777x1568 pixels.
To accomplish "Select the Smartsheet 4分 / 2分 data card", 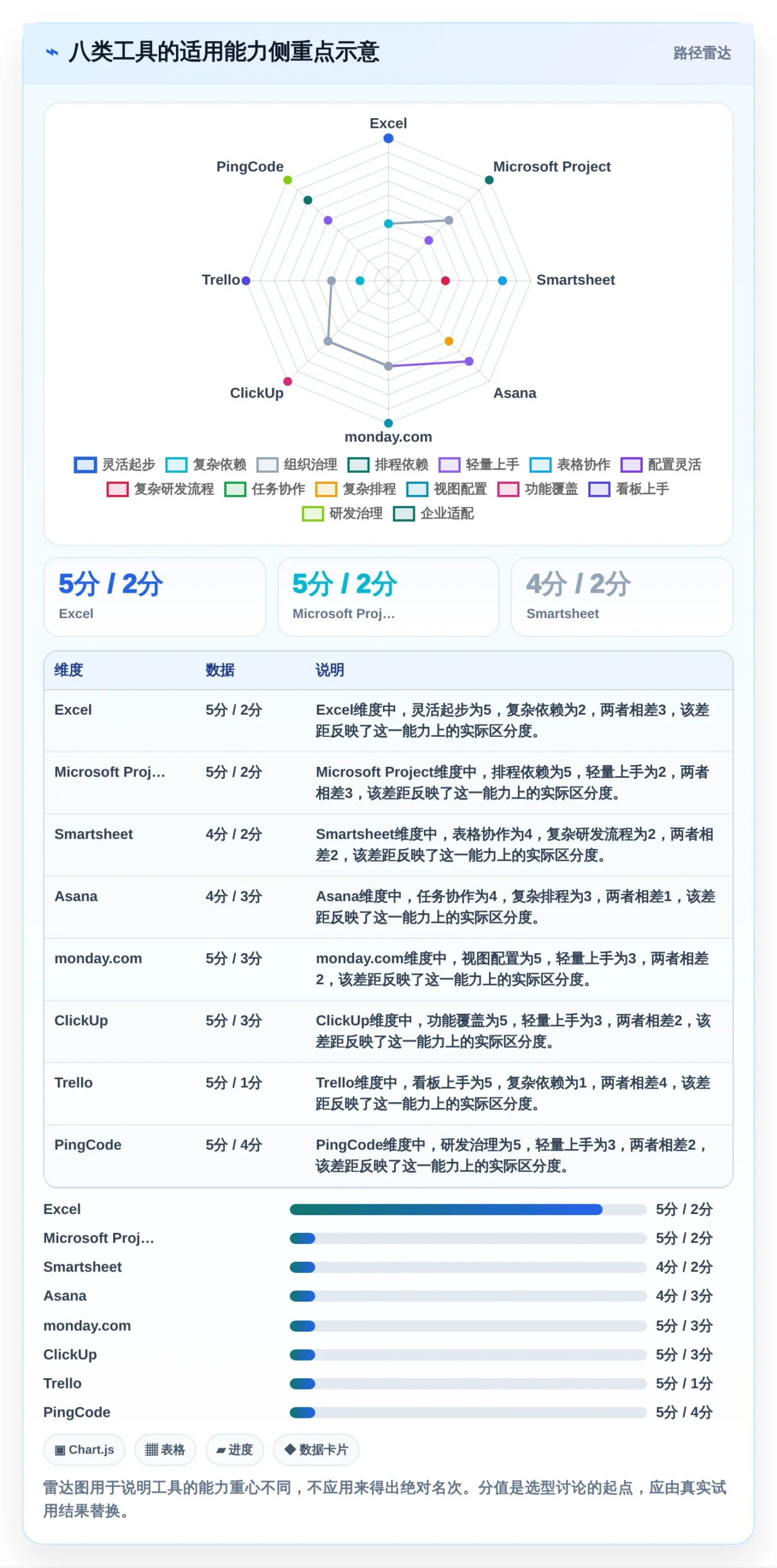I will point(621,597).
